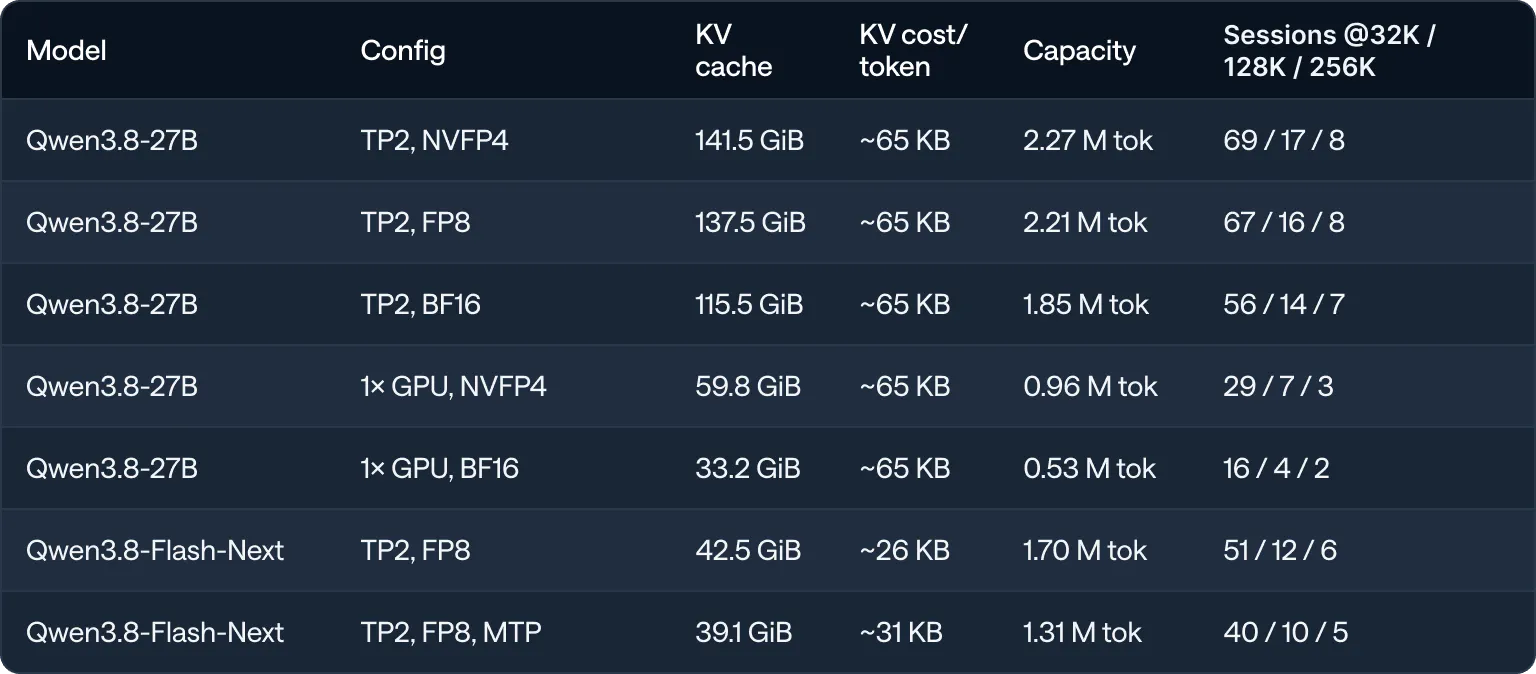Click the 16 / 4 / 2 sessions cell
Screen dimensions: 1536x674
point(1276,468)
